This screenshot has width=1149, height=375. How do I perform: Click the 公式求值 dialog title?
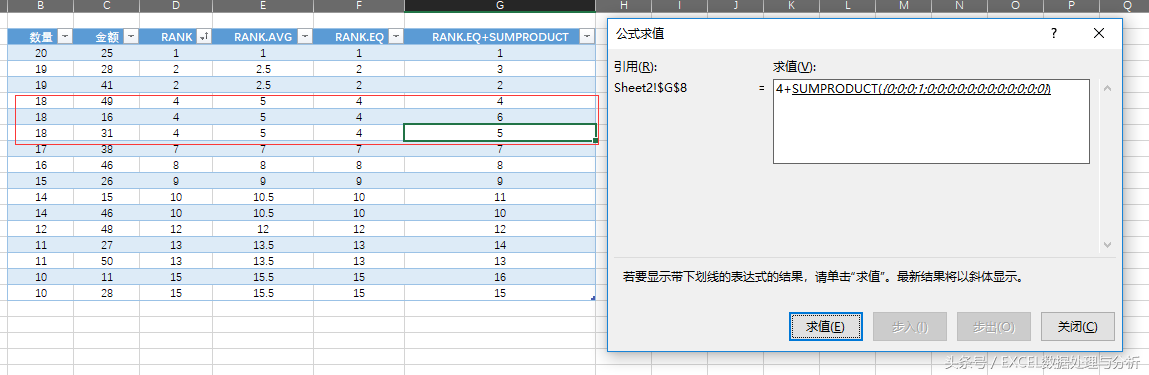tap(640, 34)
